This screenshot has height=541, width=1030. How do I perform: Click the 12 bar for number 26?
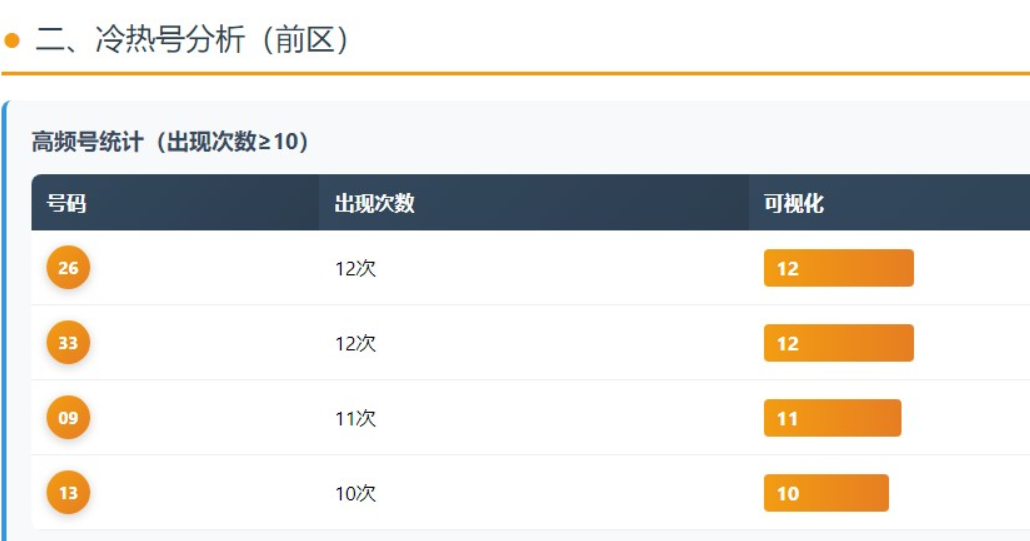(838, 268)
